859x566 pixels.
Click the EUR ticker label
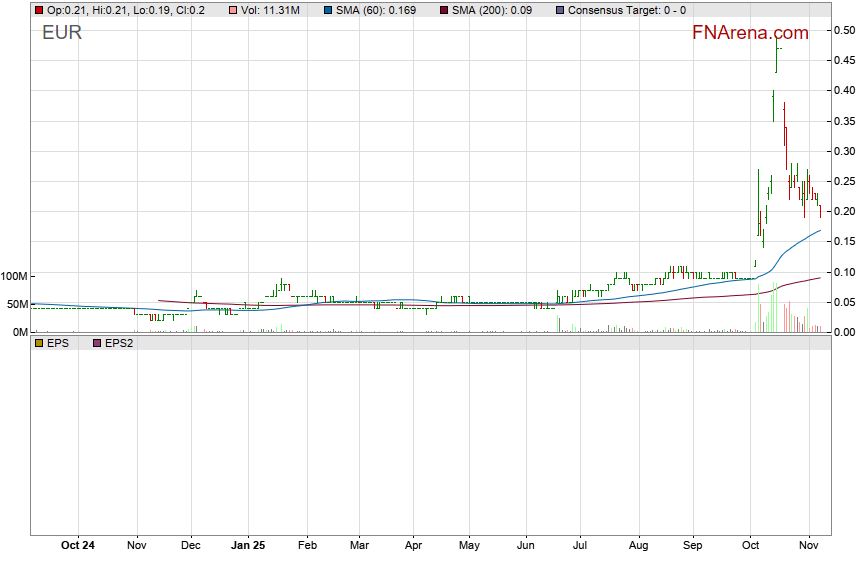tap(62, 33)
